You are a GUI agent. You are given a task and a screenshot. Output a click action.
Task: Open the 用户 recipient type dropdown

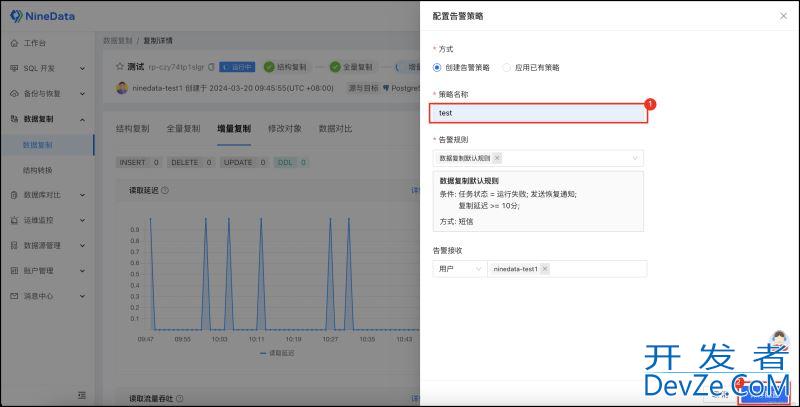(x=459, y=269)
